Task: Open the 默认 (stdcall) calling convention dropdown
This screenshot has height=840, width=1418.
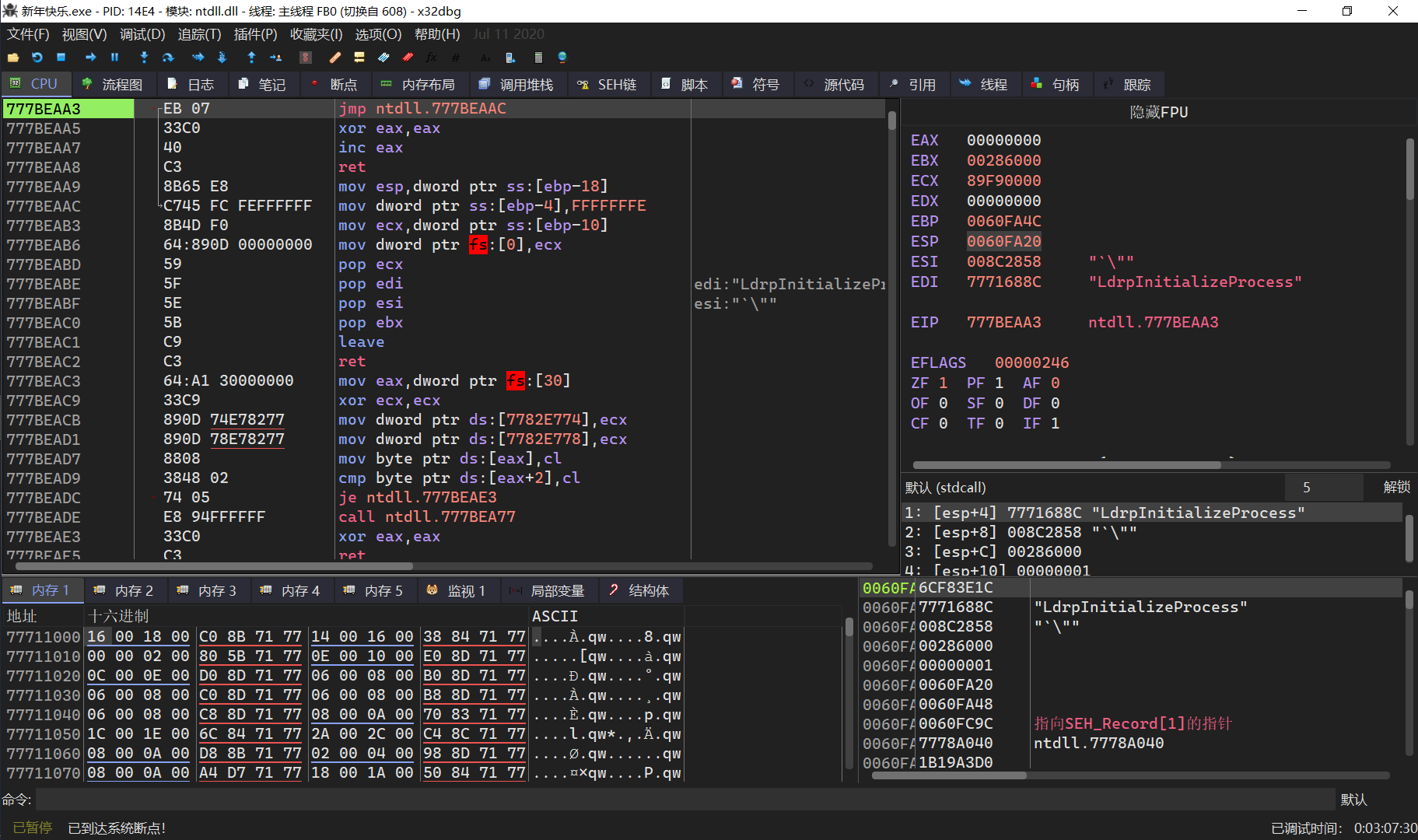Action: tap(945, 487)
